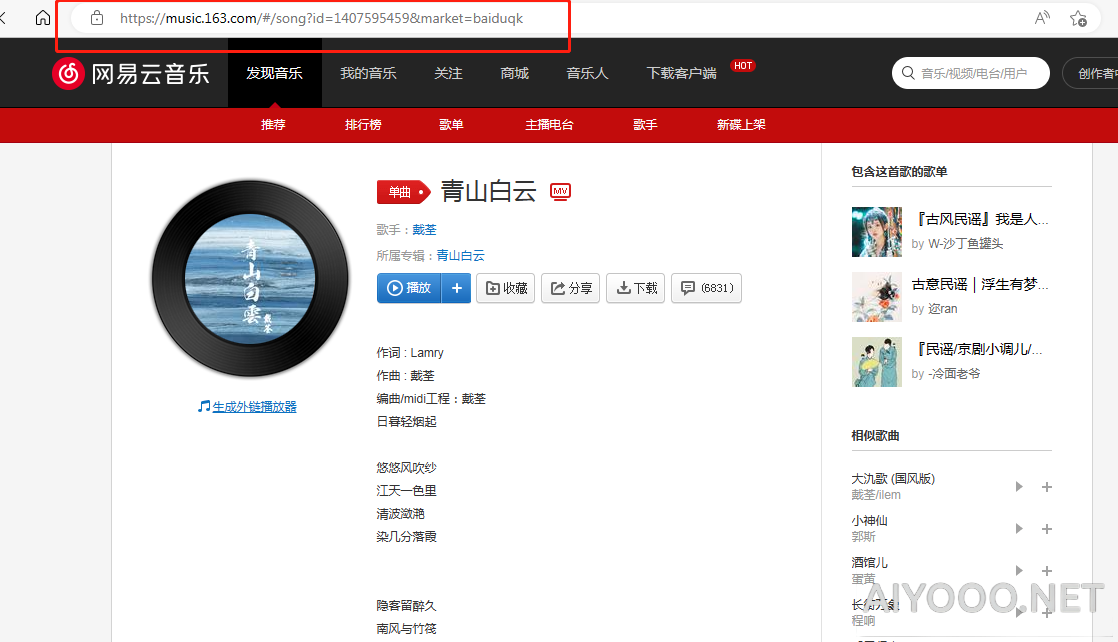
Task: Open playlist thumbnail for 古意民谣｜浮生有梦
Action: (877, 297)
